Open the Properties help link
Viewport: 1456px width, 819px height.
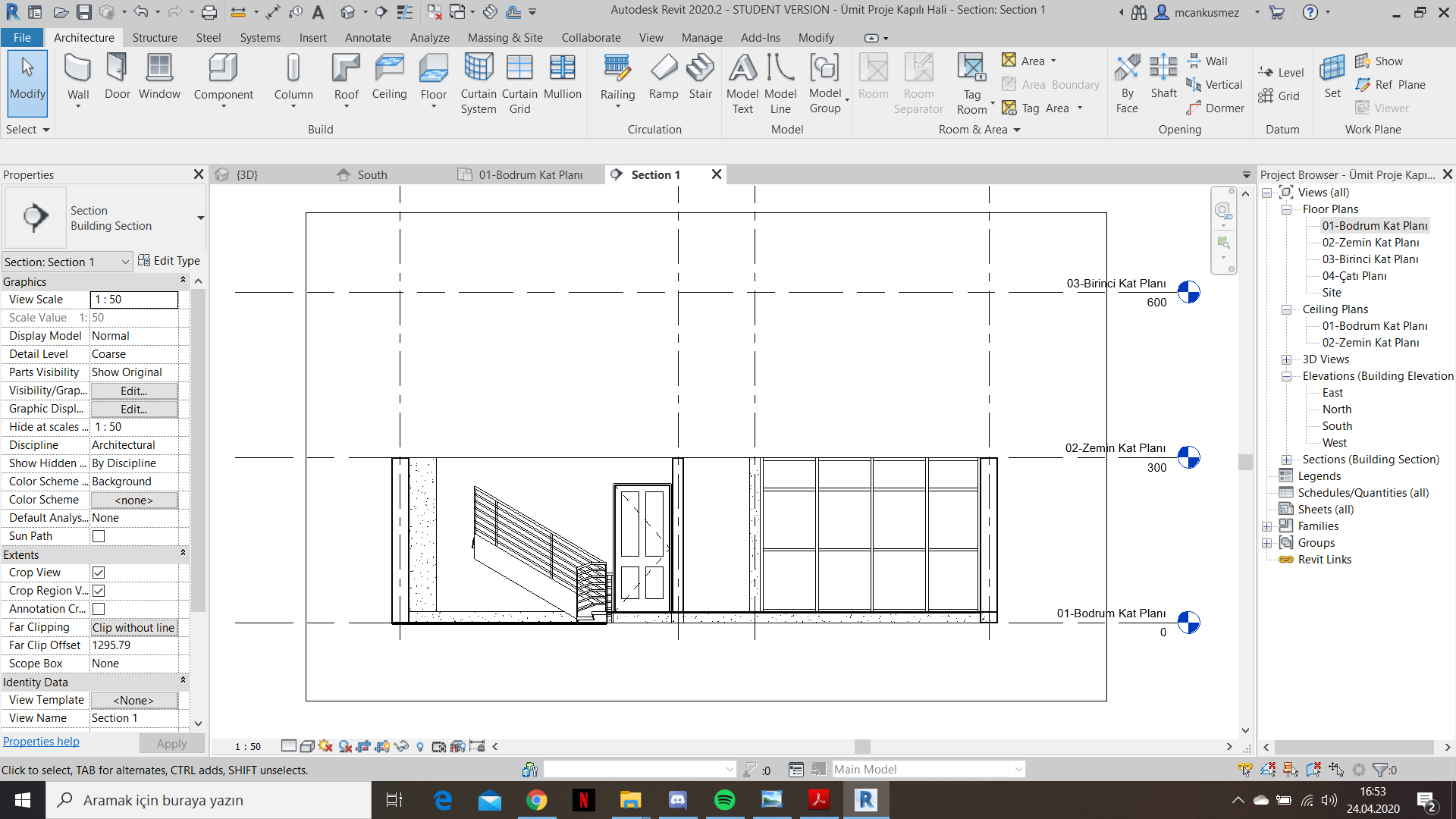[41, 742]
